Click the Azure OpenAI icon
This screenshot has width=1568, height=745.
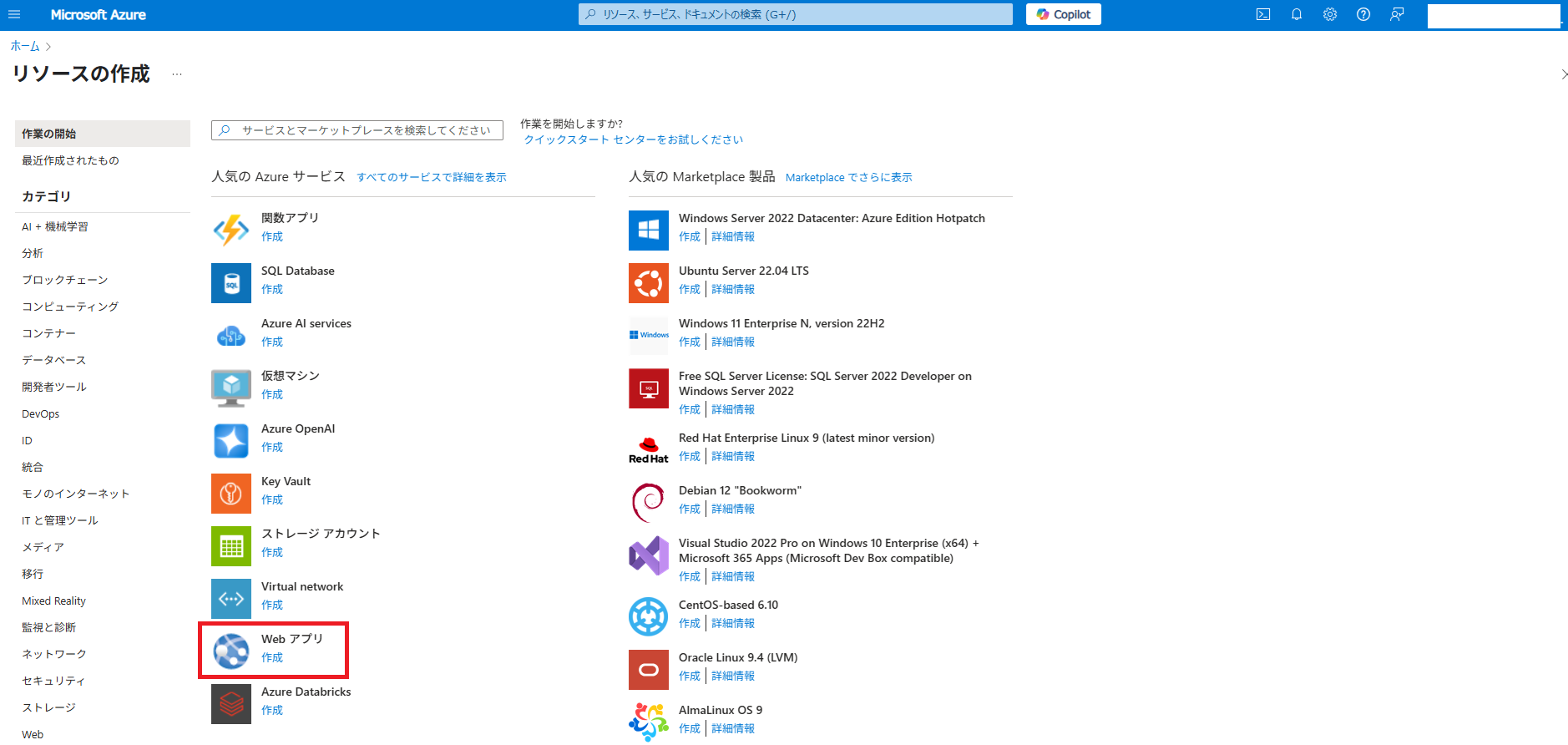click(x=231, y=440)
